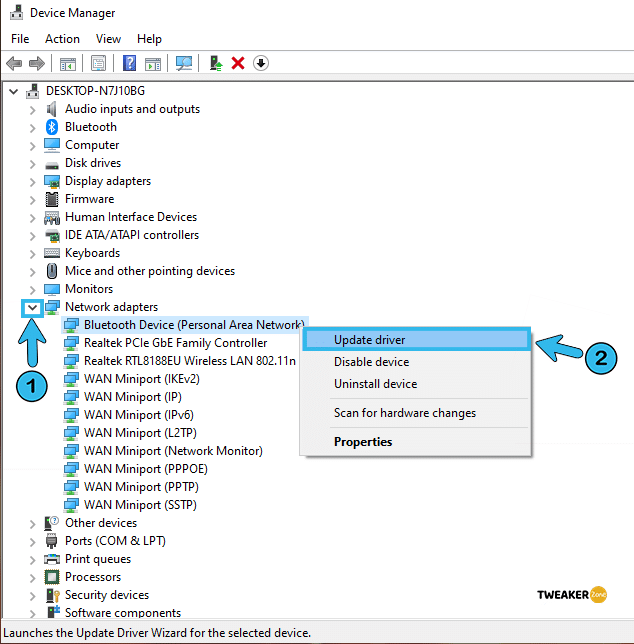The image size is (634, 644).
Task: Open the Action menu
Action: (x=62, y=39)
